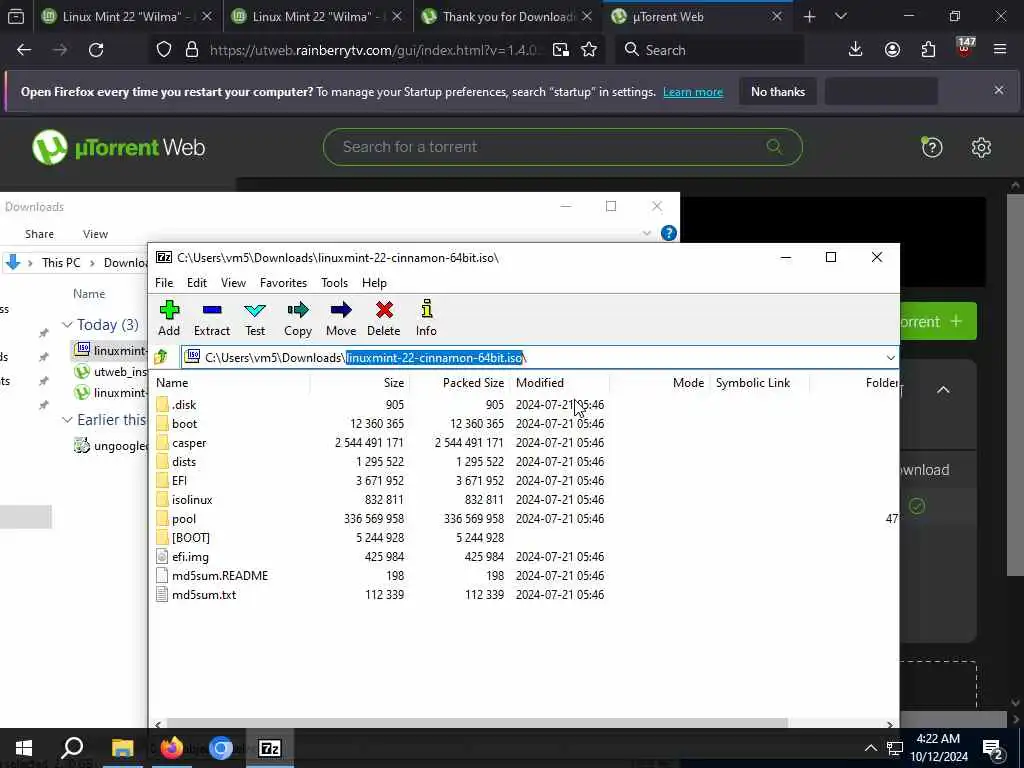Select the md5sum.txt file
The height and width of the screenshot is (768, 1024).
tap(196, 594)
